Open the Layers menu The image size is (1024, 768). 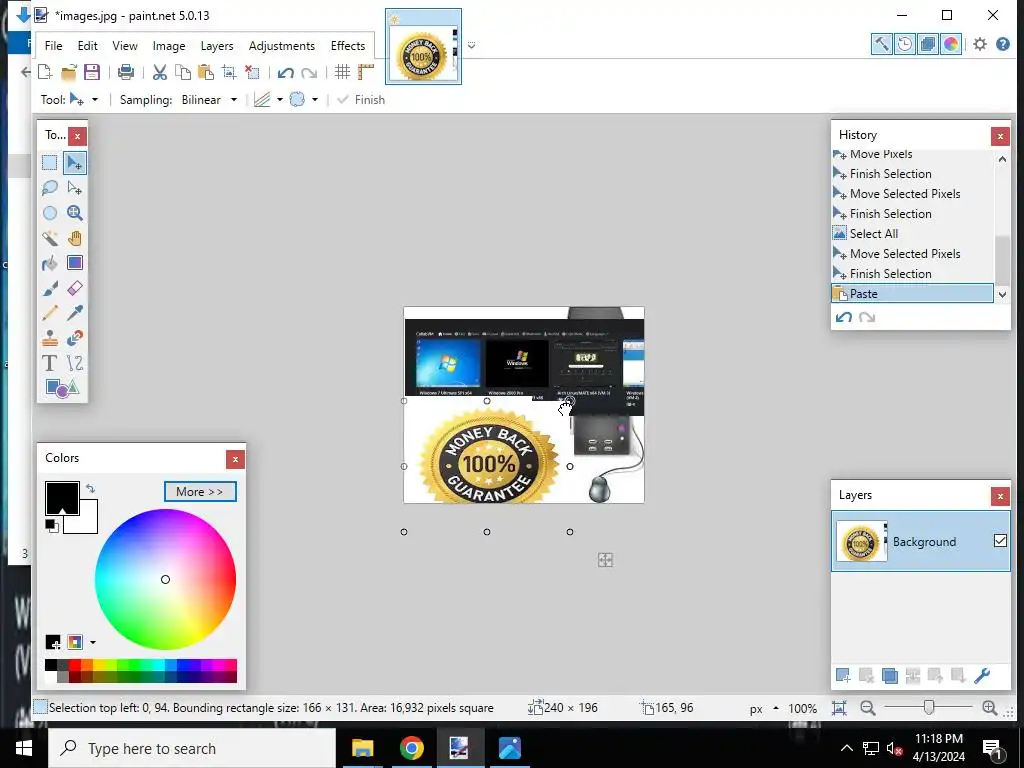(x=217, y=46)
